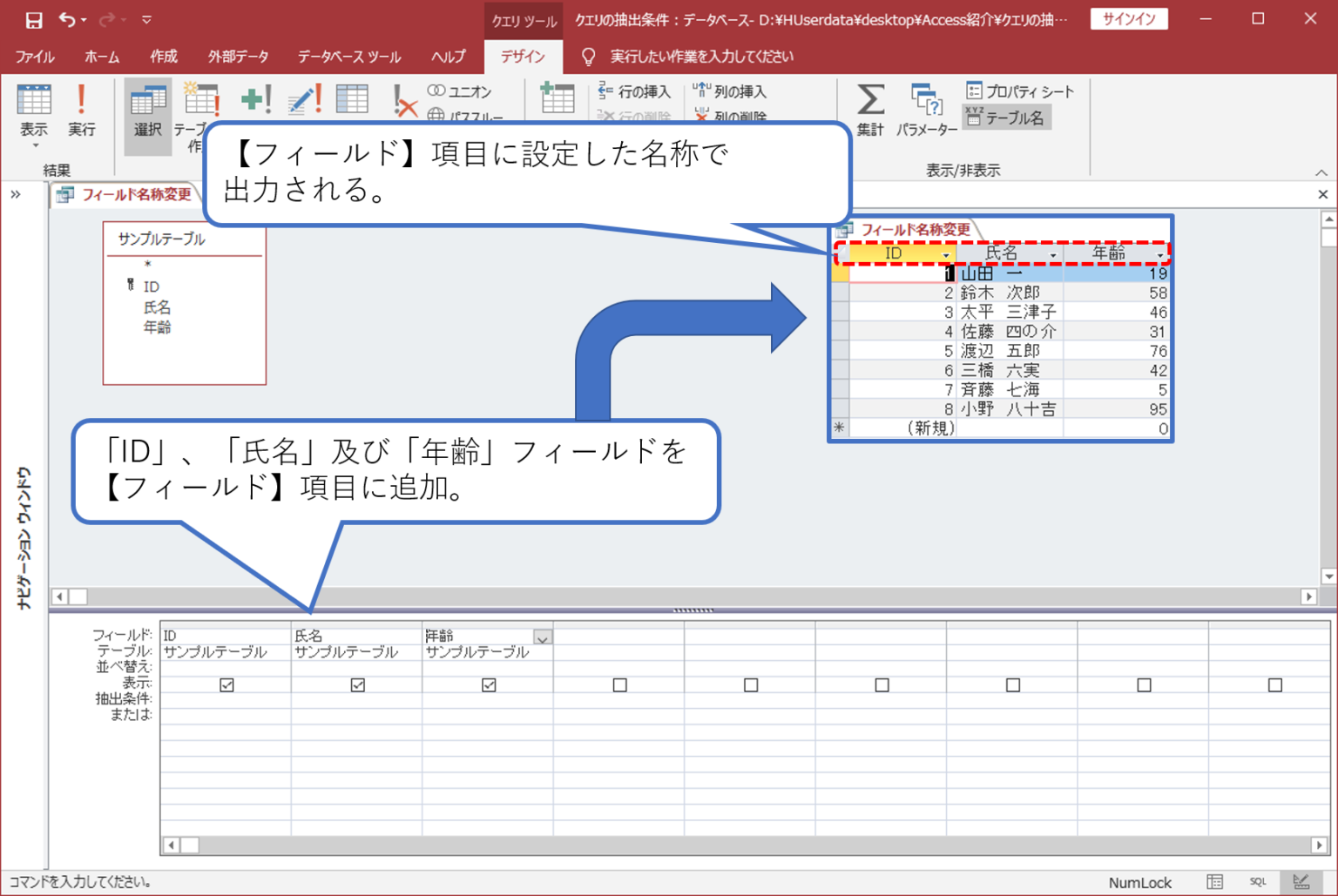Viewport: 1338px width, 896px height.
Task: Open the 年齢 column header dropdown in the datasheet
Action: (1160, 255)
